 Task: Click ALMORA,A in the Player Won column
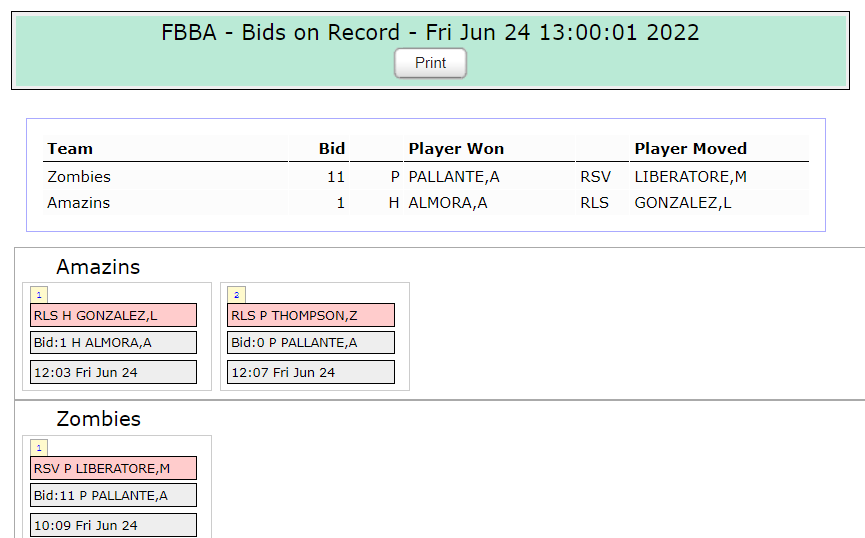447,203
